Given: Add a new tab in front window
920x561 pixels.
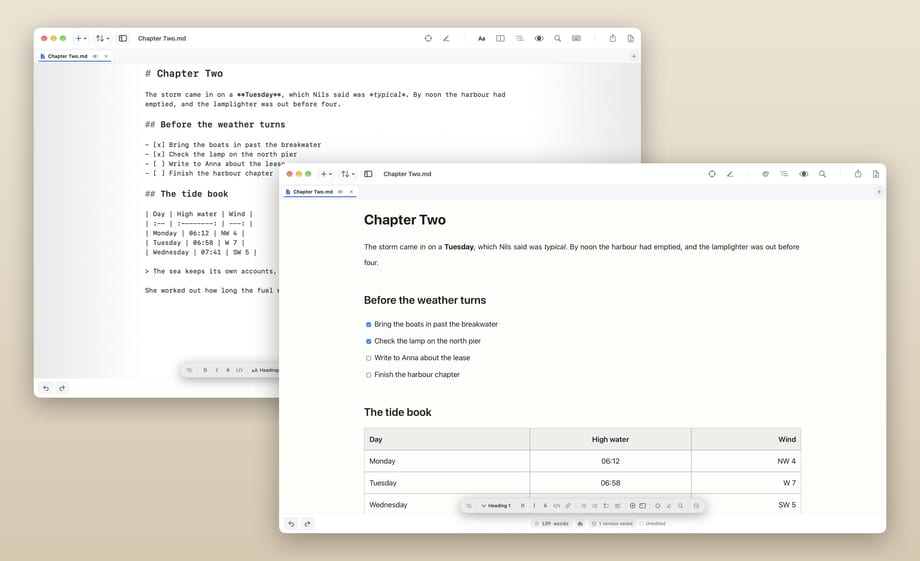Looking at the screenshot, I should 879,192.
